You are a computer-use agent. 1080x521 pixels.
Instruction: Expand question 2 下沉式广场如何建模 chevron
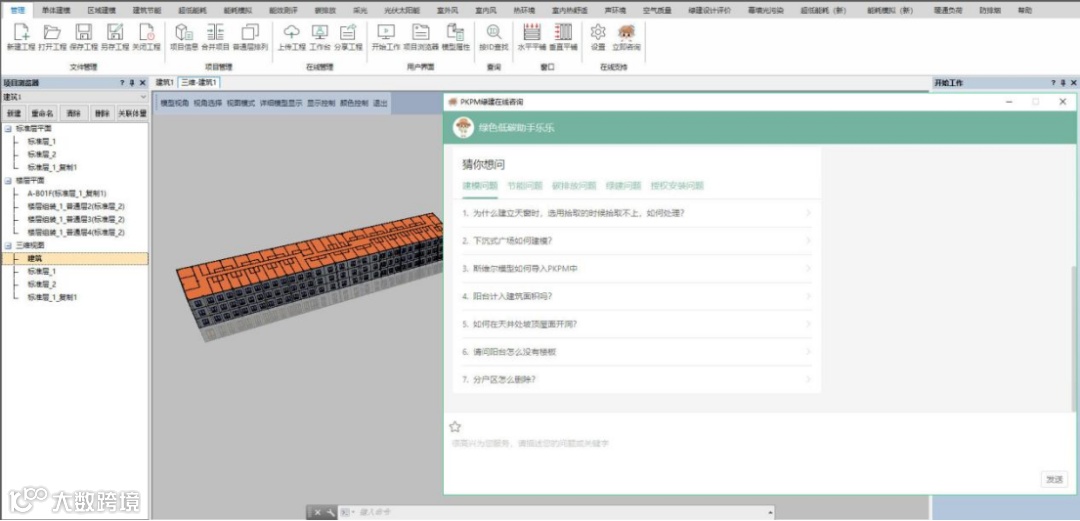808,241
